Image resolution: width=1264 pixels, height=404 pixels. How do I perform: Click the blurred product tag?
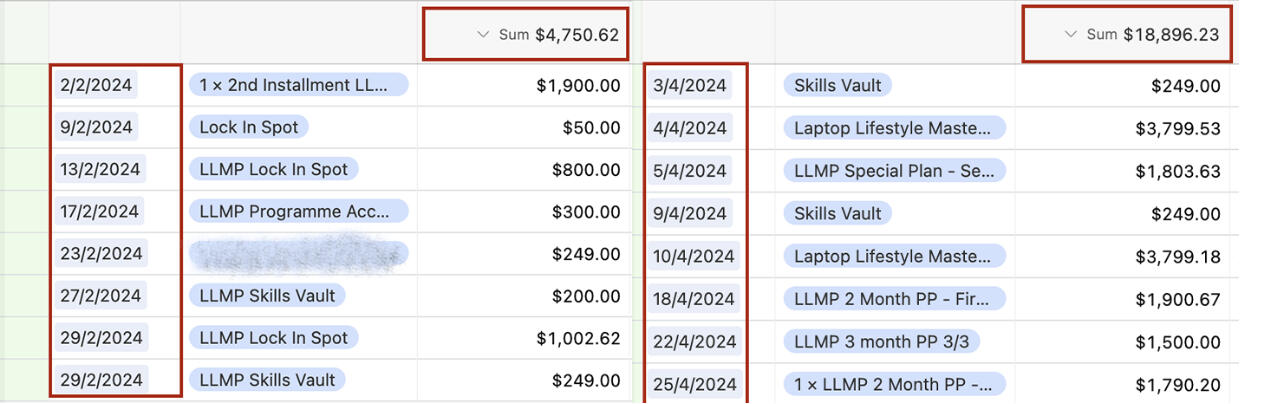(298, 254)
